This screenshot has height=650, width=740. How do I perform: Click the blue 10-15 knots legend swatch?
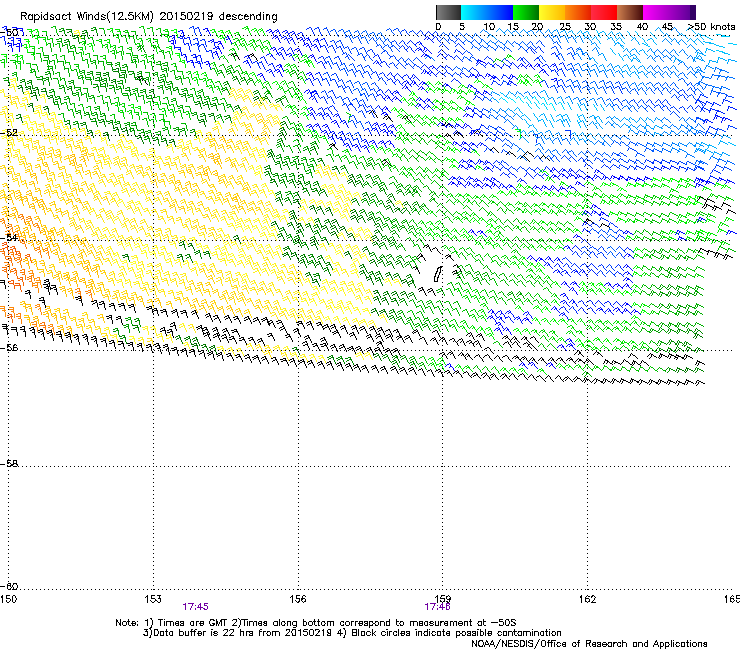pyautogui.click(x=500, y=12)
